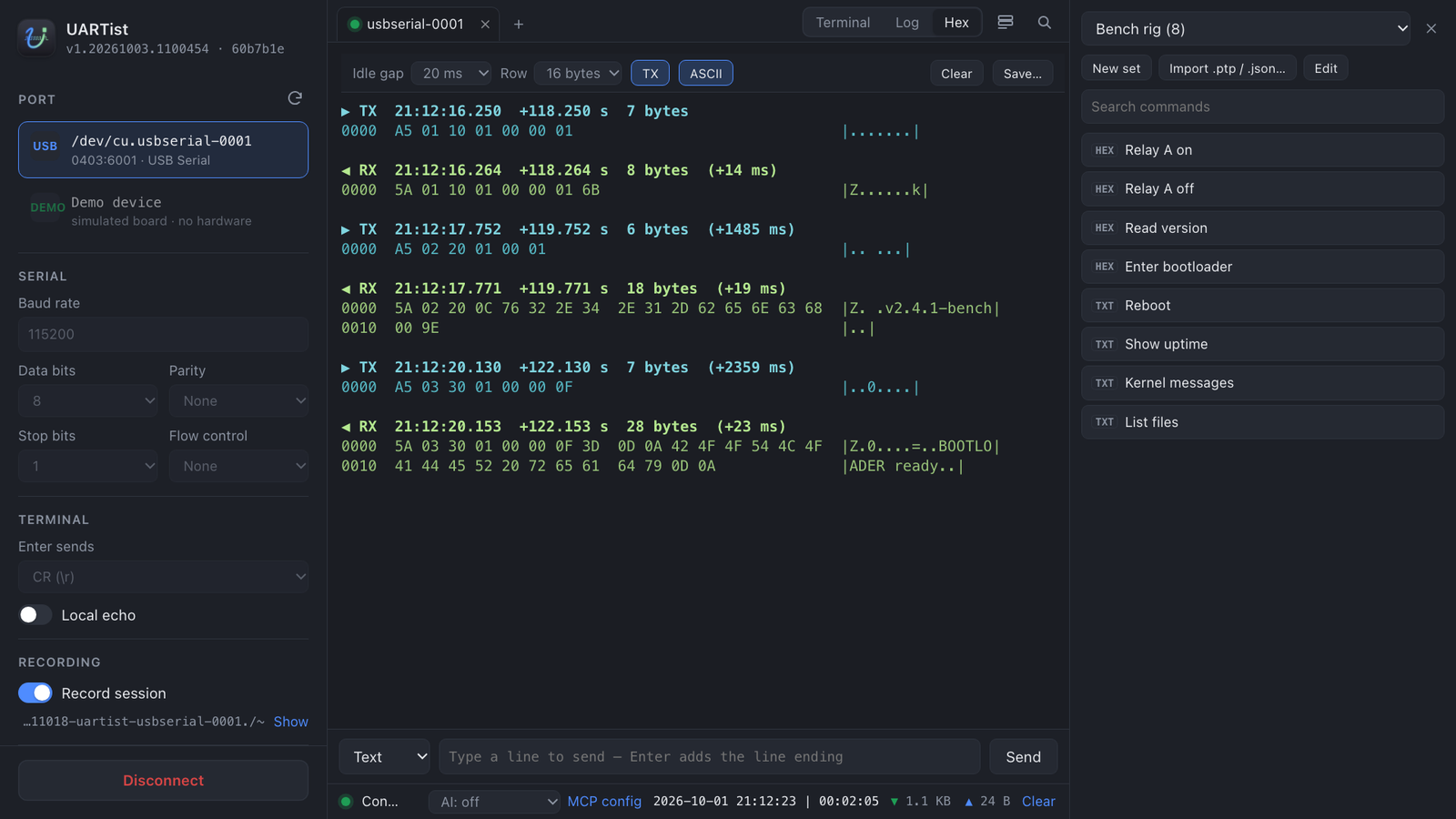The image size is (1456, 819).
Task: Run the Read version command
Action: click(1263, 228)
